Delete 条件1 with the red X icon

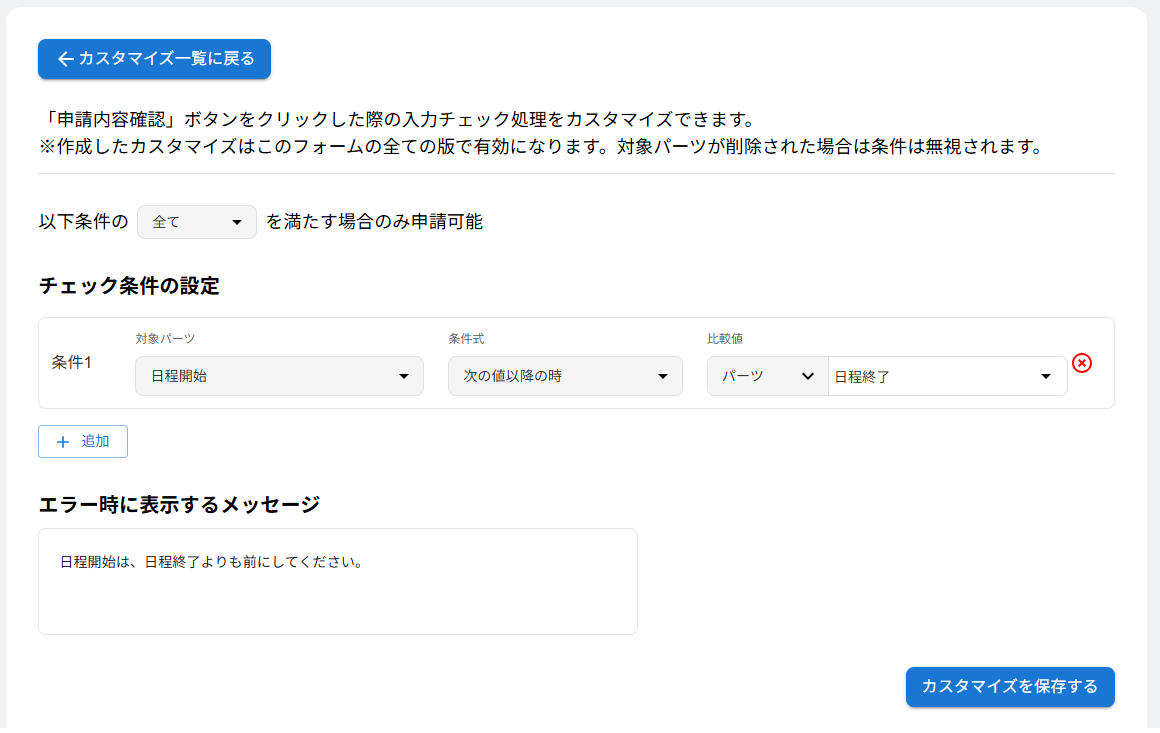pyautogui.click(x=1082, y=363)
